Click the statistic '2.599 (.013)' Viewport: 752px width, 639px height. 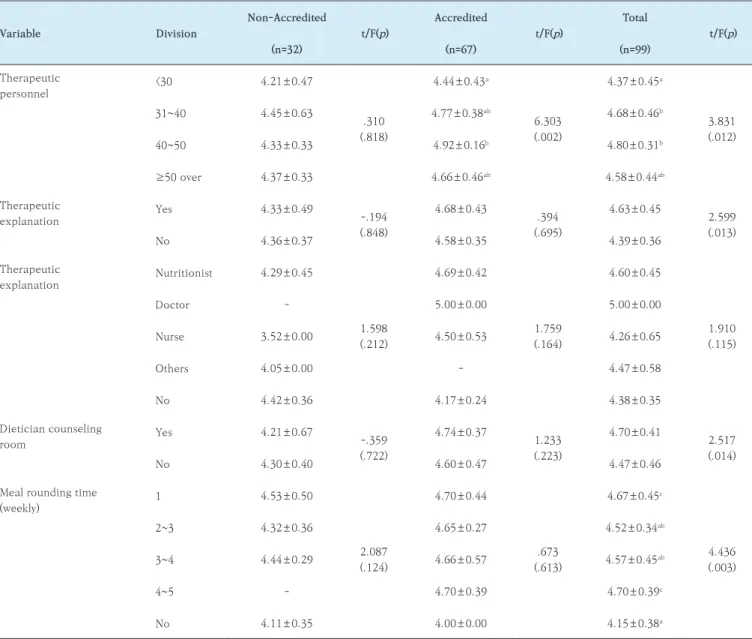pos(722,225)
